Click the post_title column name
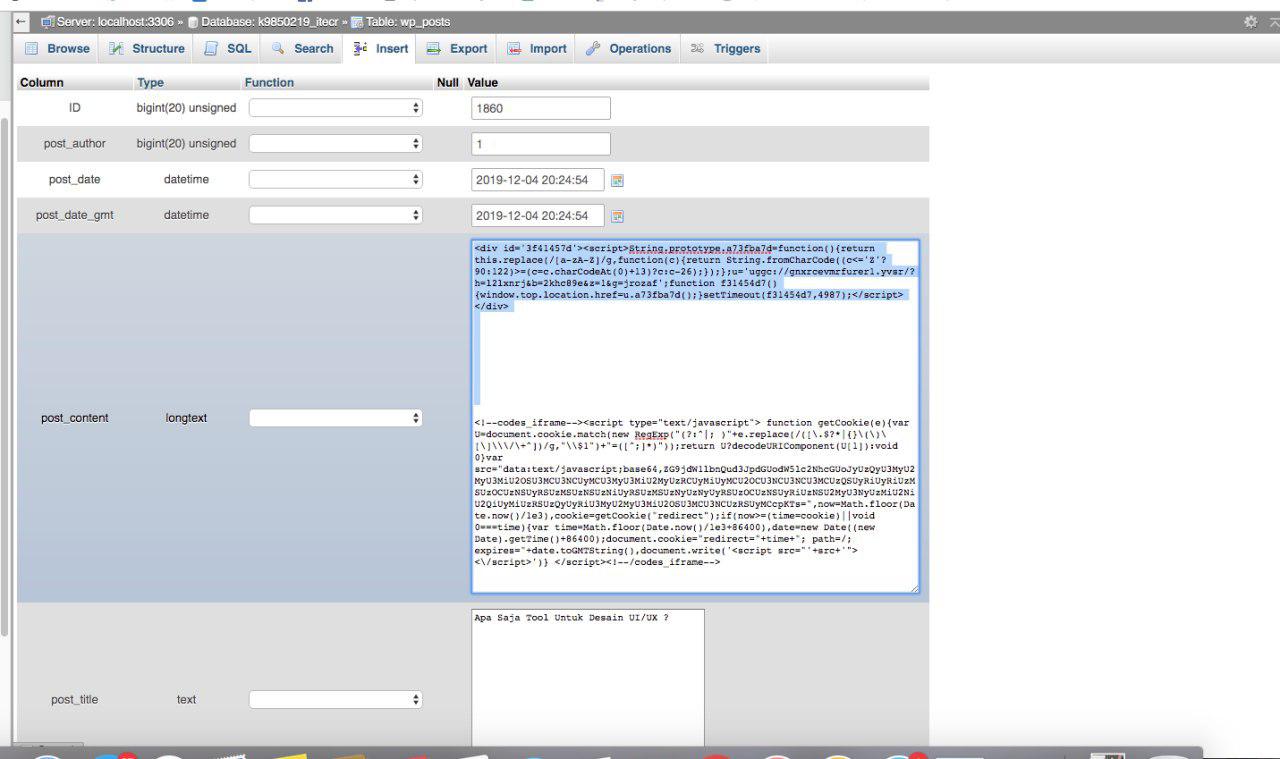Image resolution: width=1280 pixels, height=759 pixels. (x=75, y=700)
